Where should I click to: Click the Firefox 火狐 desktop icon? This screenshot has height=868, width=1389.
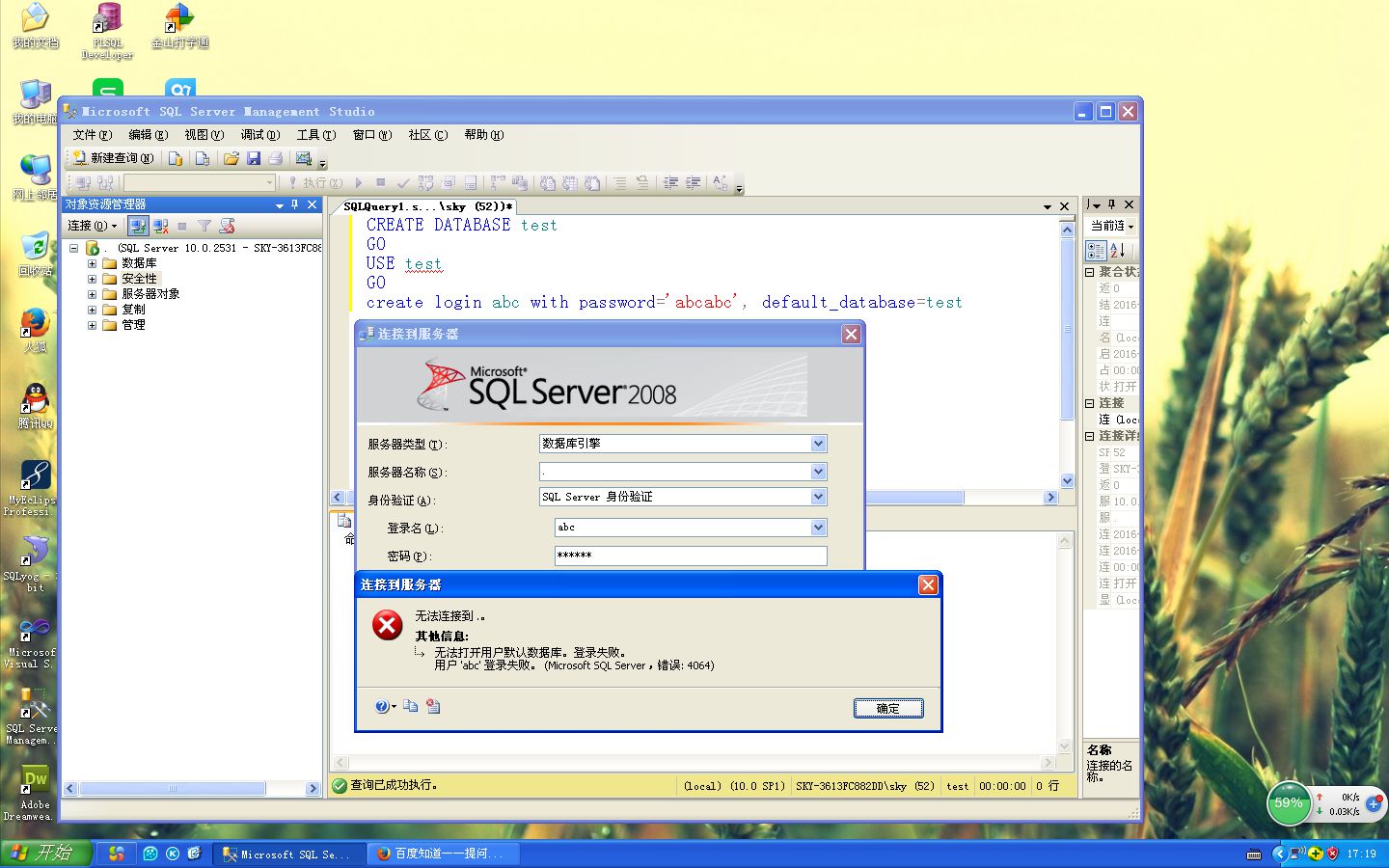pyautogui.click(x=35, y=330)
